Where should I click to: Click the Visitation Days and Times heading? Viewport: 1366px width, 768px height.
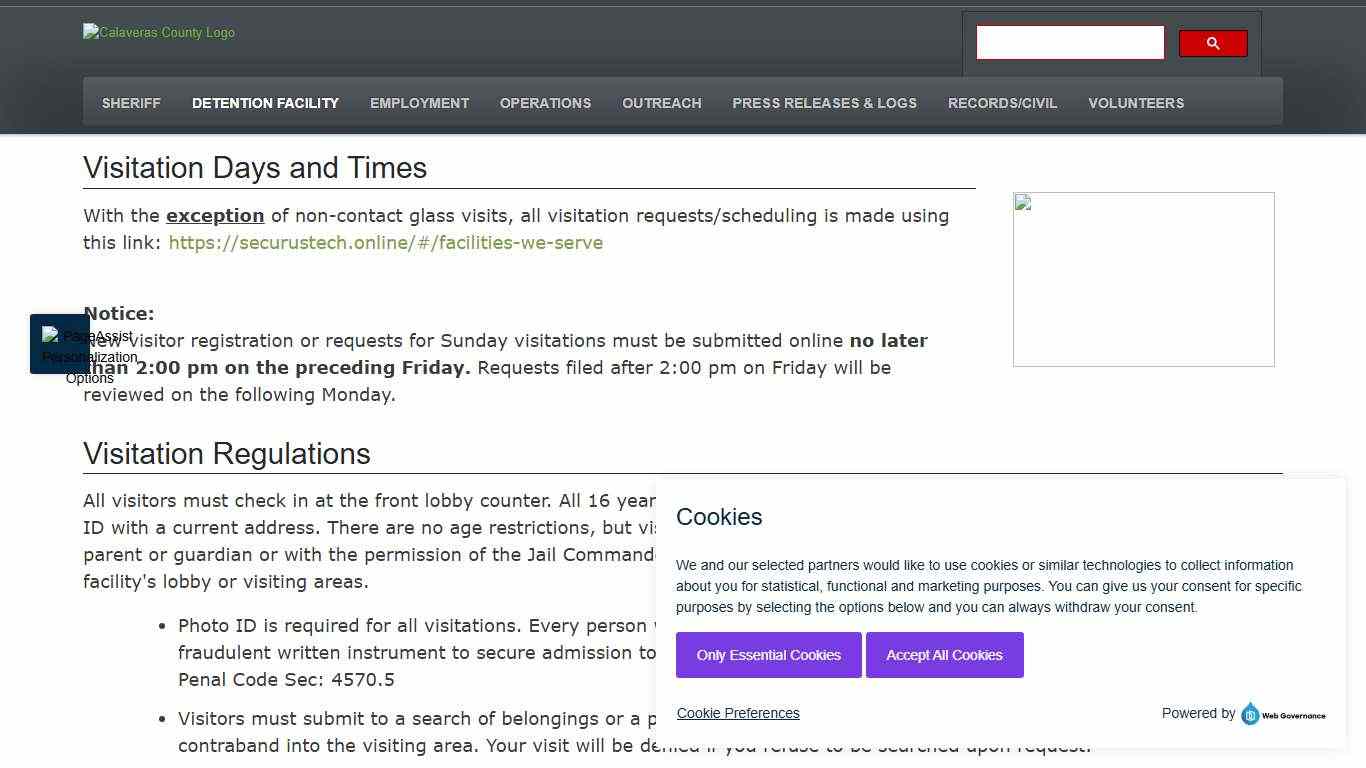tap(255, 168)
